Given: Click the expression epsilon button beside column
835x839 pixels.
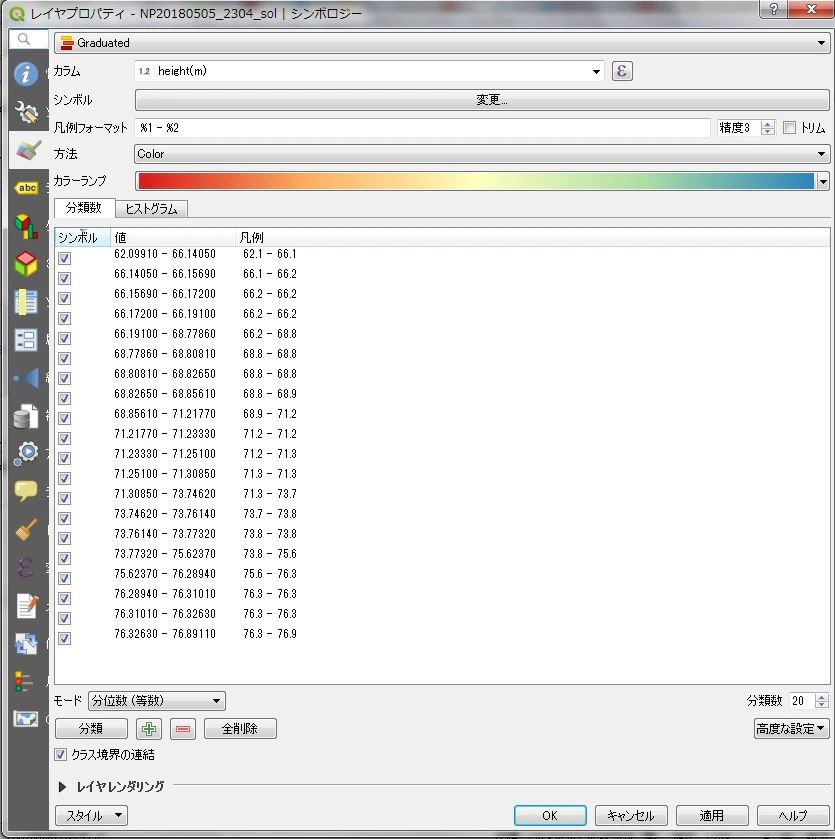Looking at the screenshot, I should tap(622, 71).
